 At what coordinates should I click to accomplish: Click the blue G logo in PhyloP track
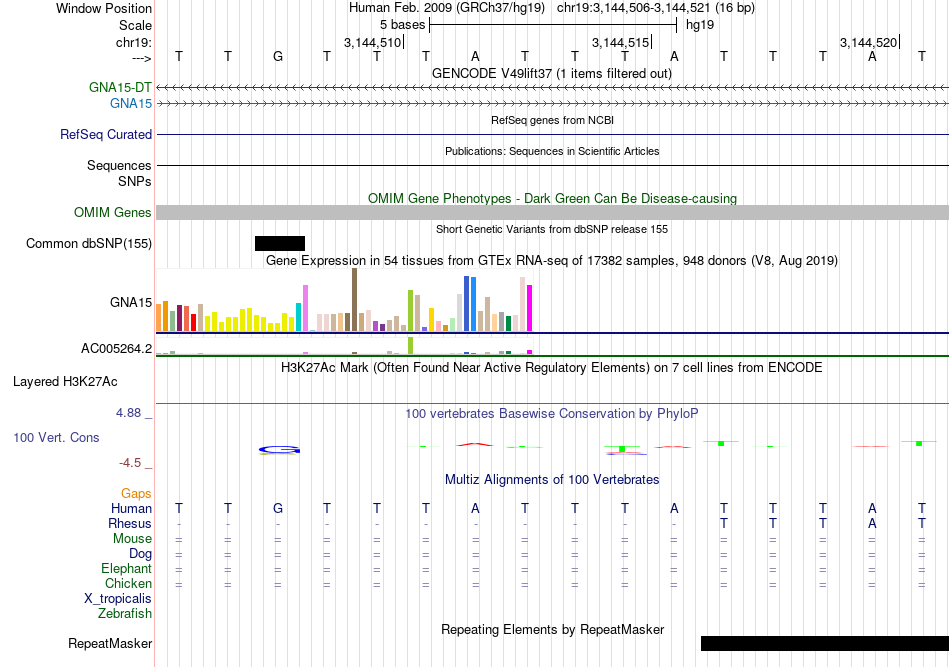click(x=279, y=450)
